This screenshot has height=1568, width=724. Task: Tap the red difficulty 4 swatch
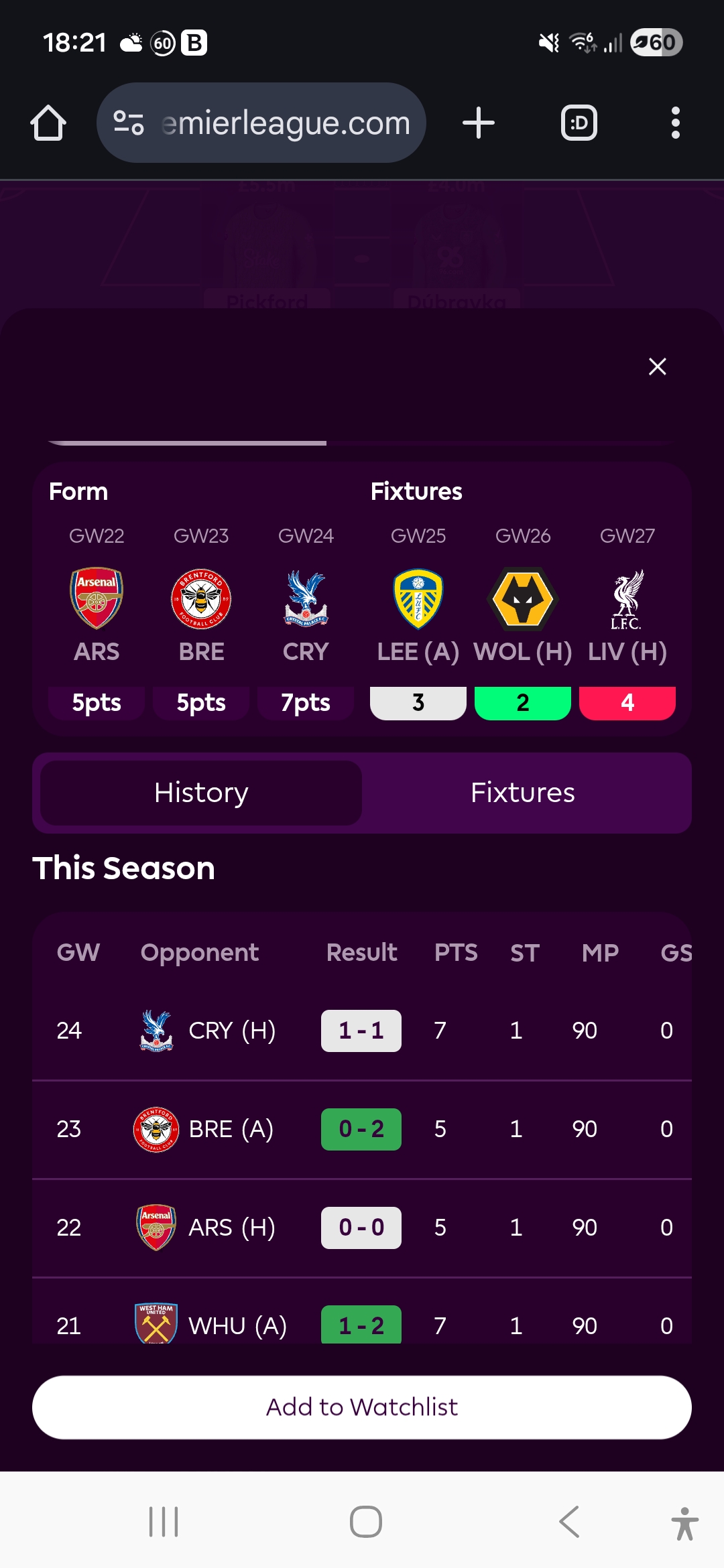(627, 703)
